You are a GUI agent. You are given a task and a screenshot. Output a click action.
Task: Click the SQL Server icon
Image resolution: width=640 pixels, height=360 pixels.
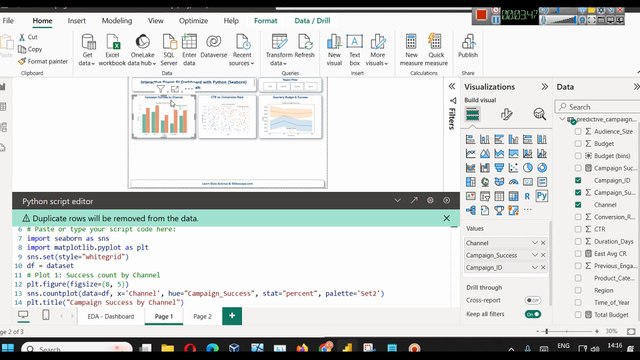[169, 50]
